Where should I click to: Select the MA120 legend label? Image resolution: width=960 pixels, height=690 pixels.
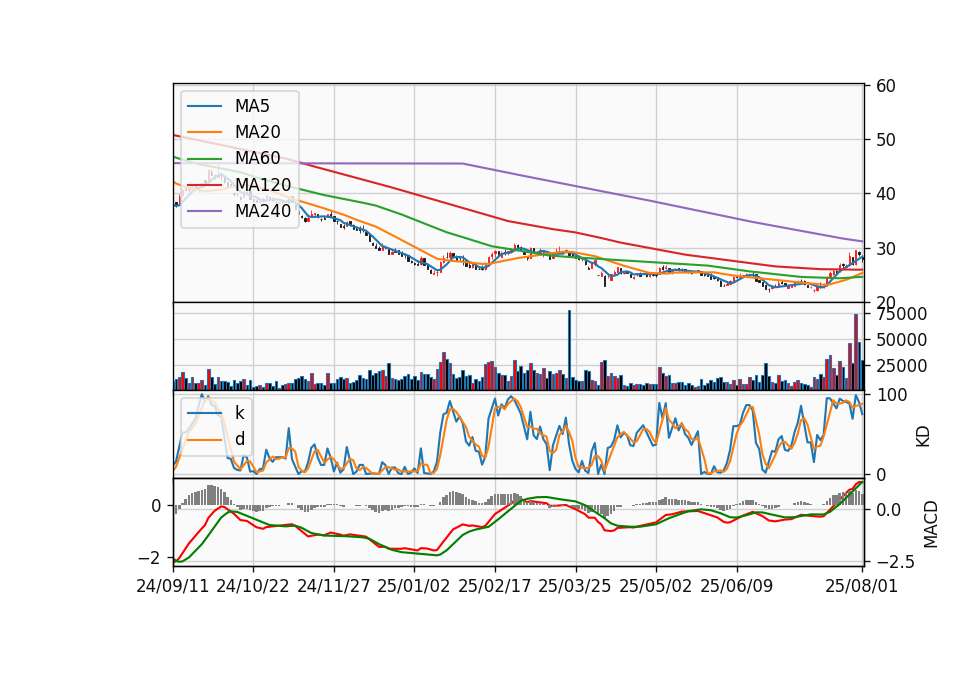point(263,184)
